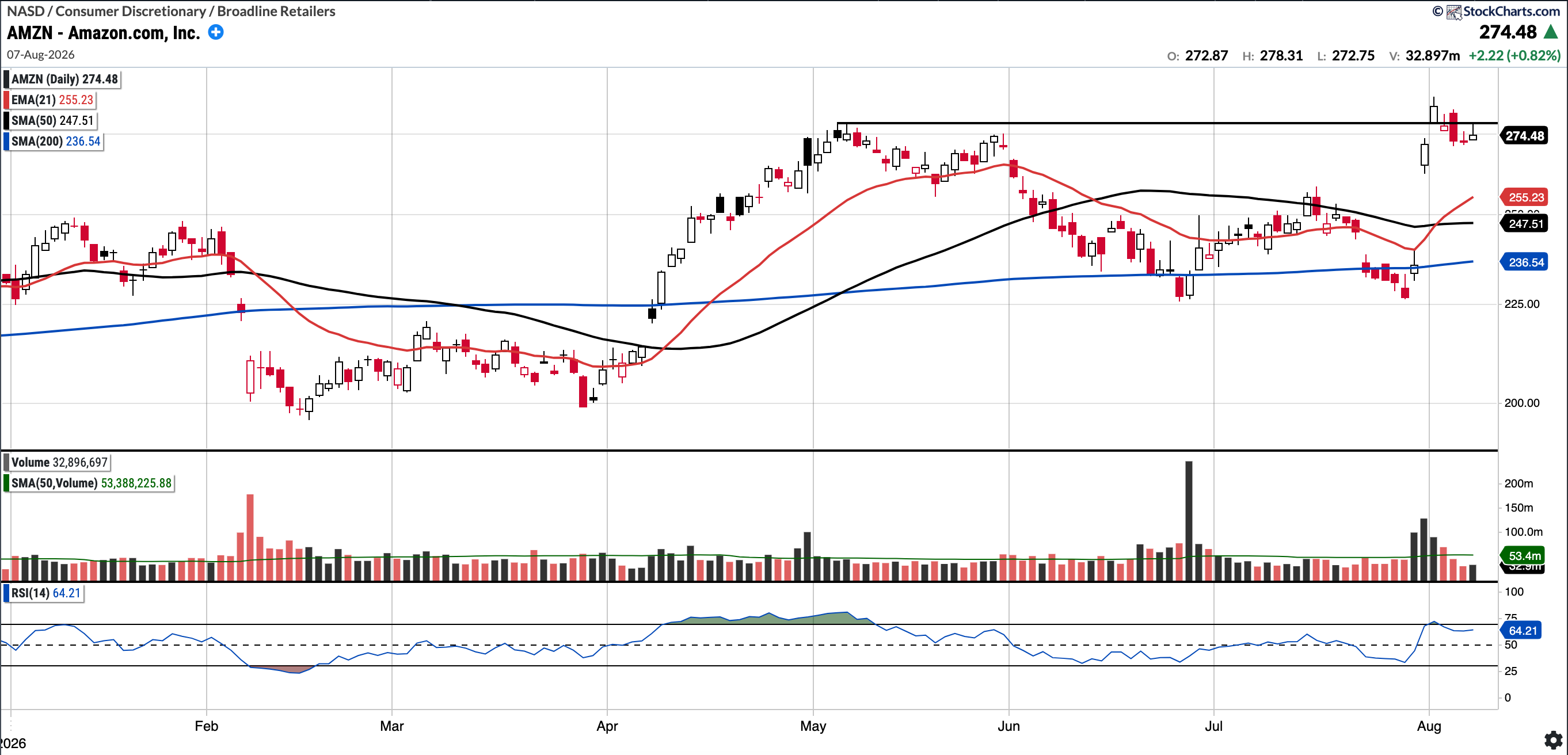Click the large header price 274.48
Screen dimensions: 1568x755
pos(1508,32)
